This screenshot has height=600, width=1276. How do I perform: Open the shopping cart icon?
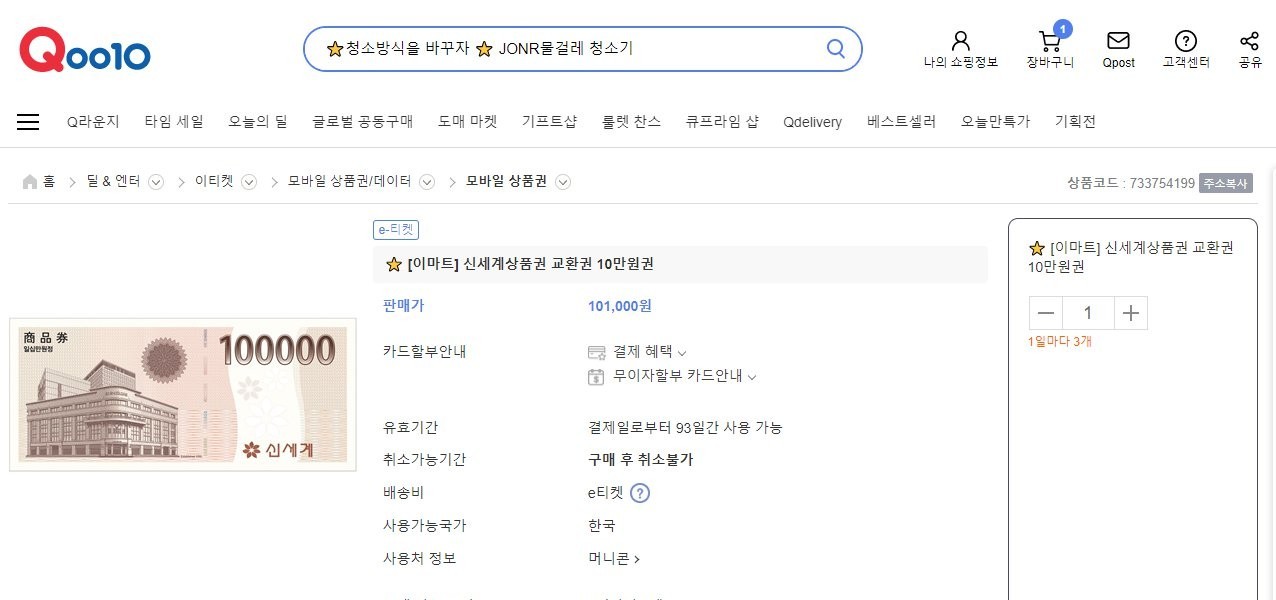pyautogui.click(x=1049, y=42)
